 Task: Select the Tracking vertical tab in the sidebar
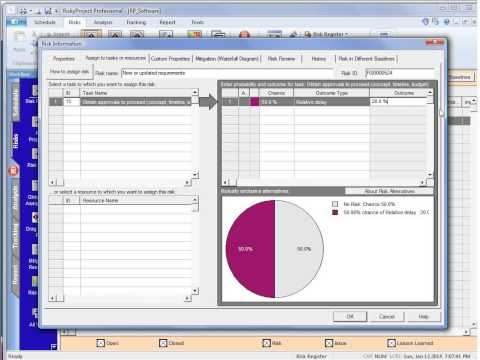click(x=15, y=236)
